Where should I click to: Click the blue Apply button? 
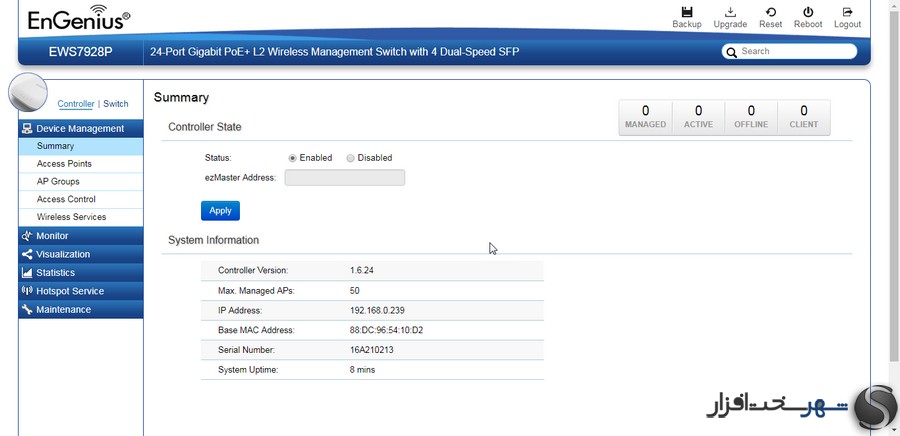point(220,211)
